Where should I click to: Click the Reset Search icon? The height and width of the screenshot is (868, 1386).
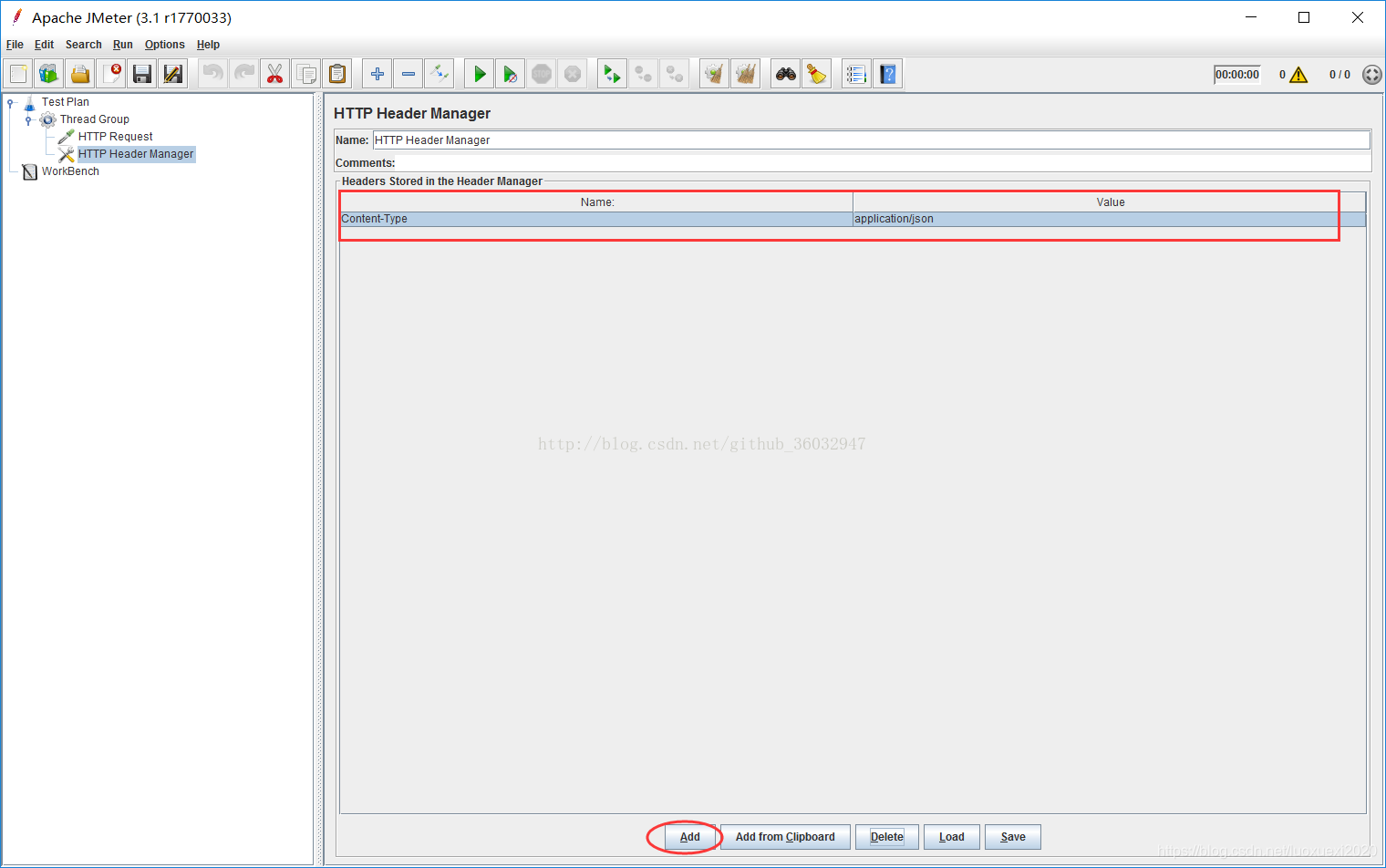(817, 74)
